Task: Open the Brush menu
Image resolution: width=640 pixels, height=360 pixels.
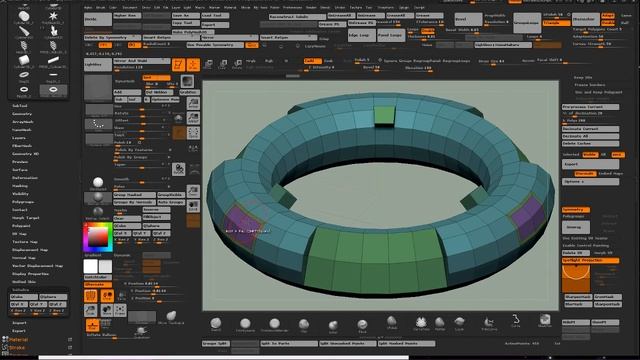Action: pyautogui.click(x=100, y=7)
